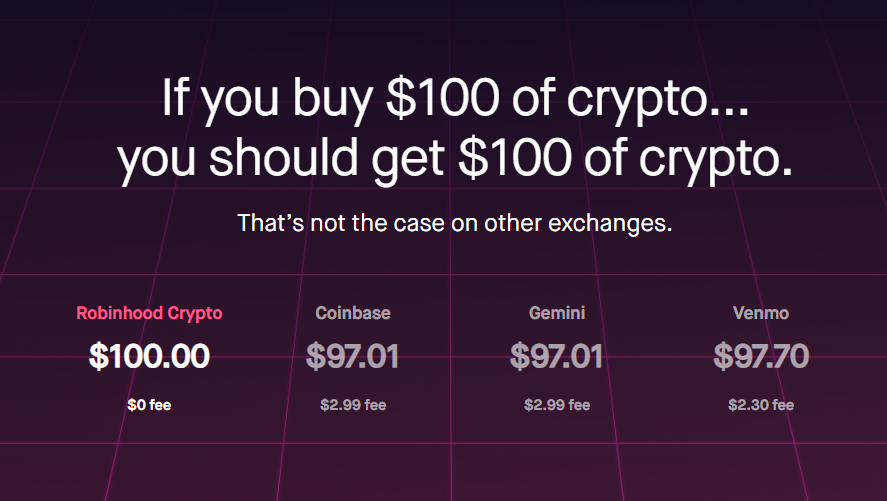The image size is (887, 501).
Task: Click the $97.70 Venmo amount
Action: tap(761, 356)
